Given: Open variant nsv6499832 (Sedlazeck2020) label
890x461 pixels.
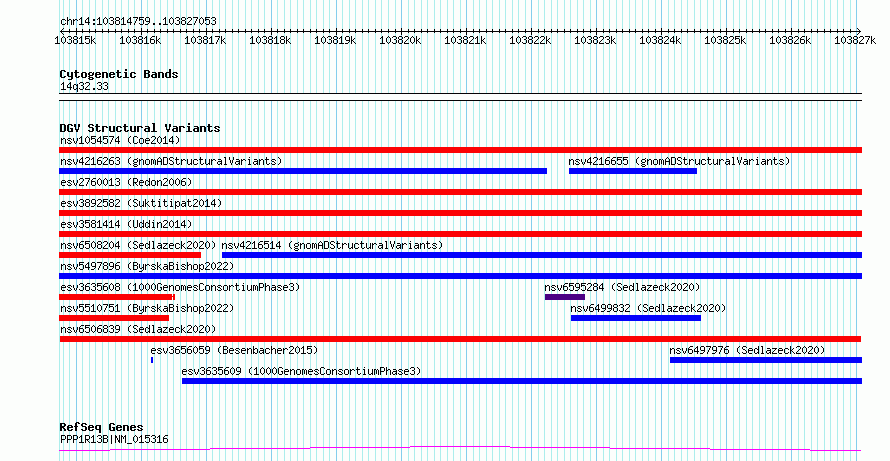Looking at the screenshot, I should (x=648, y=308).
